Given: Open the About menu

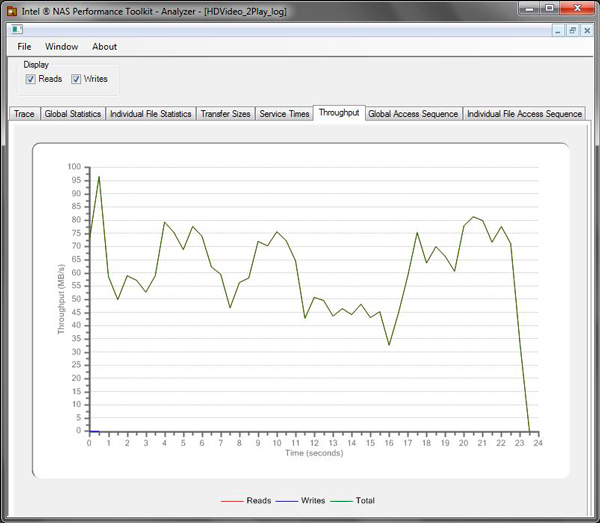Looking at the screenshot, I should point(104,47).
